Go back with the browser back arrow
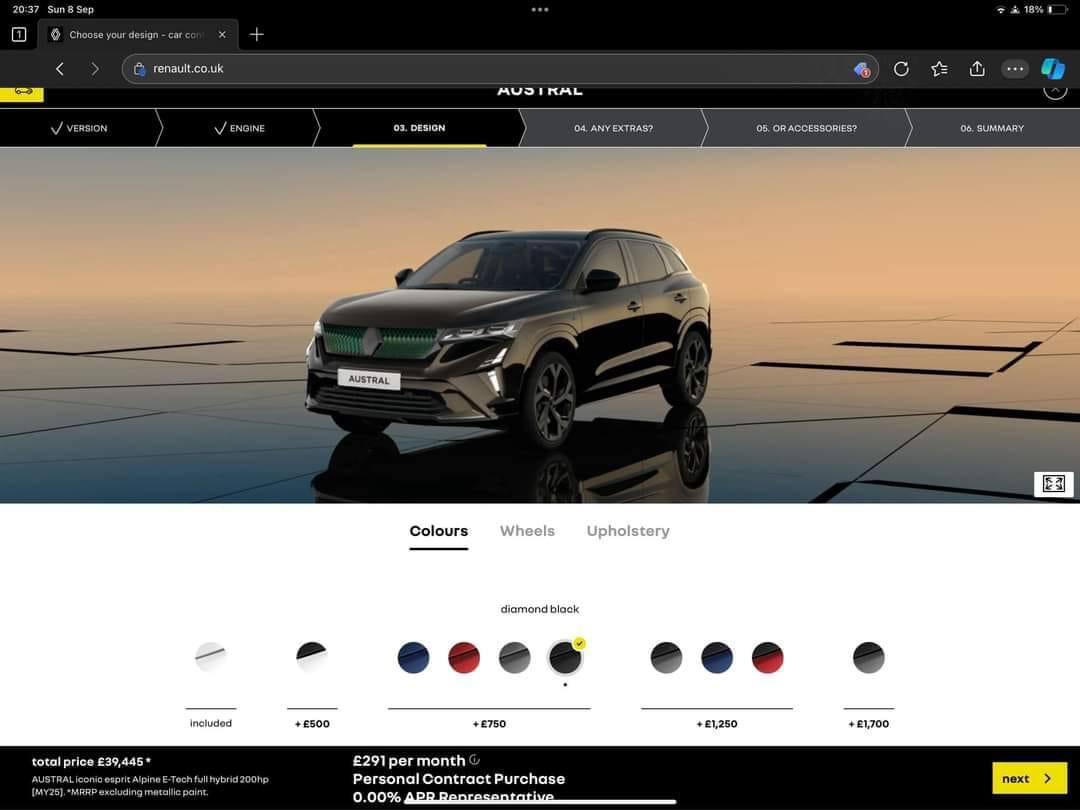Image resolution: width=1080 pixels, height=810 pixels. click(x=60, y=69)
